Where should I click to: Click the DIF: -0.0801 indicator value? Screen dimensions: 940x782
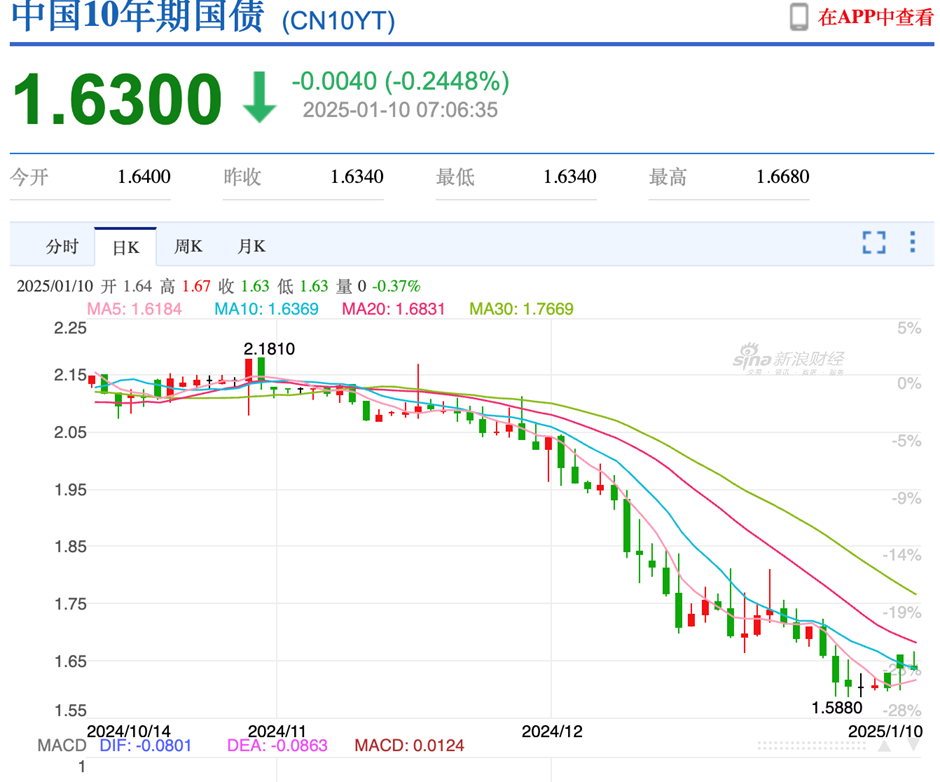[x=146, y=745]
